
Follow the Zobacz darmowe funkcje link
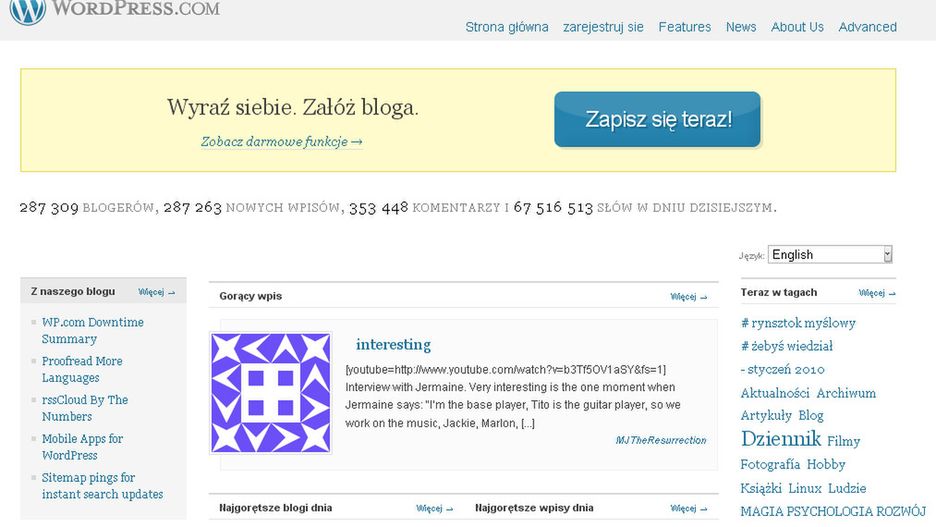tap(281, 142)
